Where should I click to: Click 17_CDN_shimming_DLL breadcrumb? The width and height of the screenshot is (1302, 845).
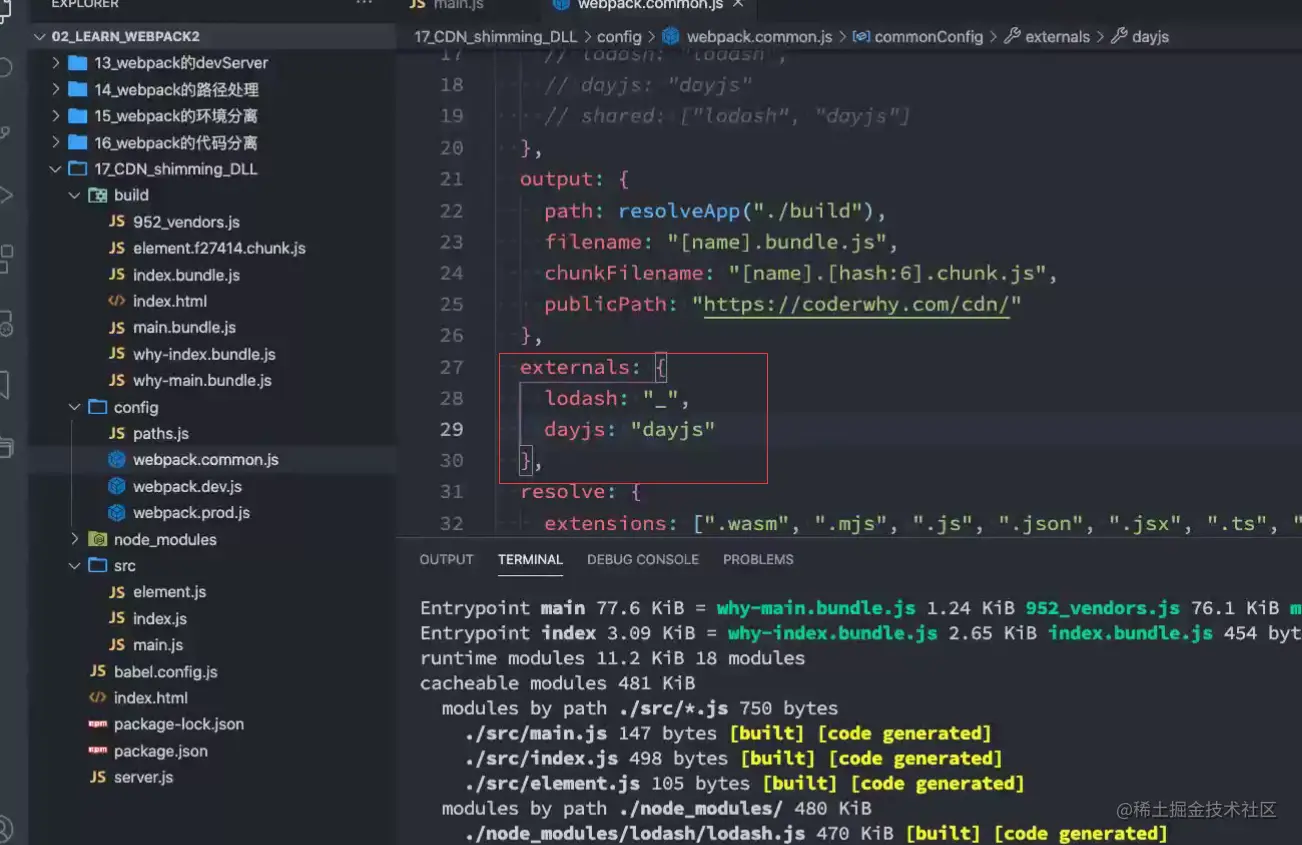tap(497, 37)
